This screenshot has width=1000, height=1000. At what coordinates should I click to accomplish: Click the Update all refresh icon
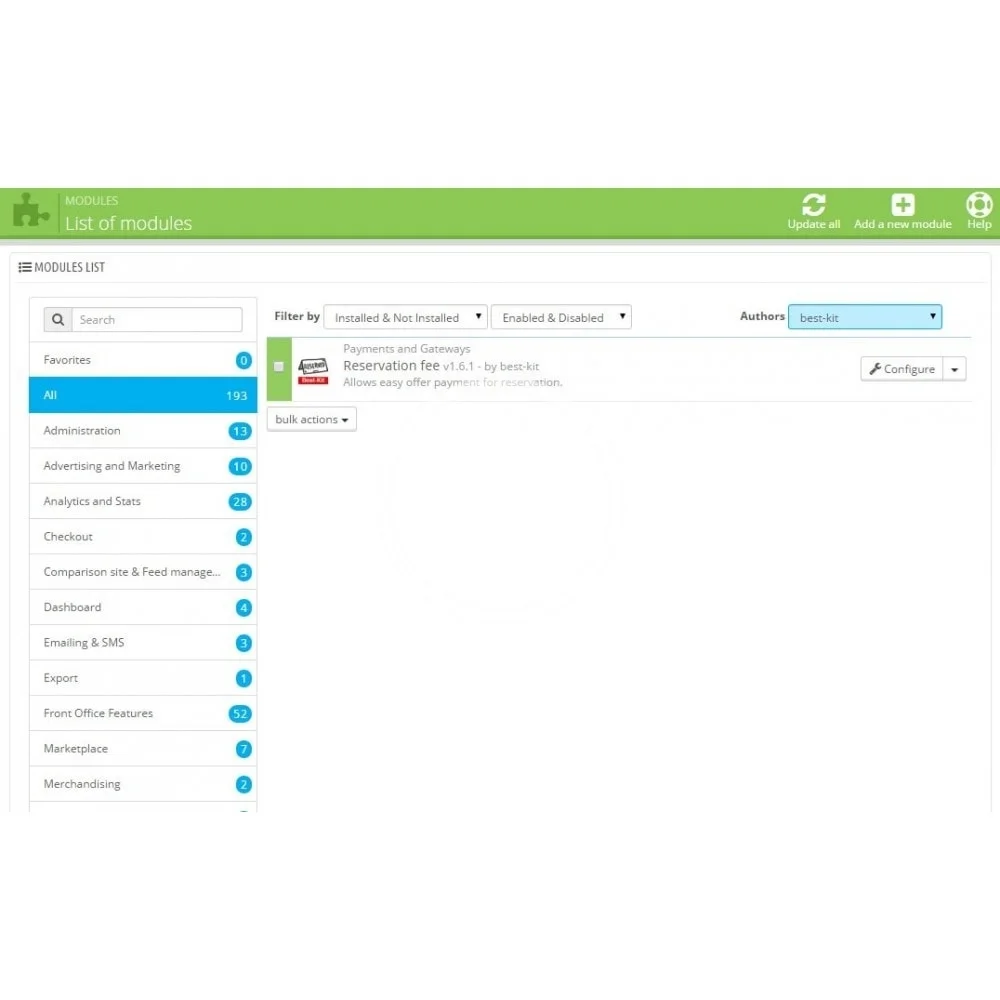point(813,205)
